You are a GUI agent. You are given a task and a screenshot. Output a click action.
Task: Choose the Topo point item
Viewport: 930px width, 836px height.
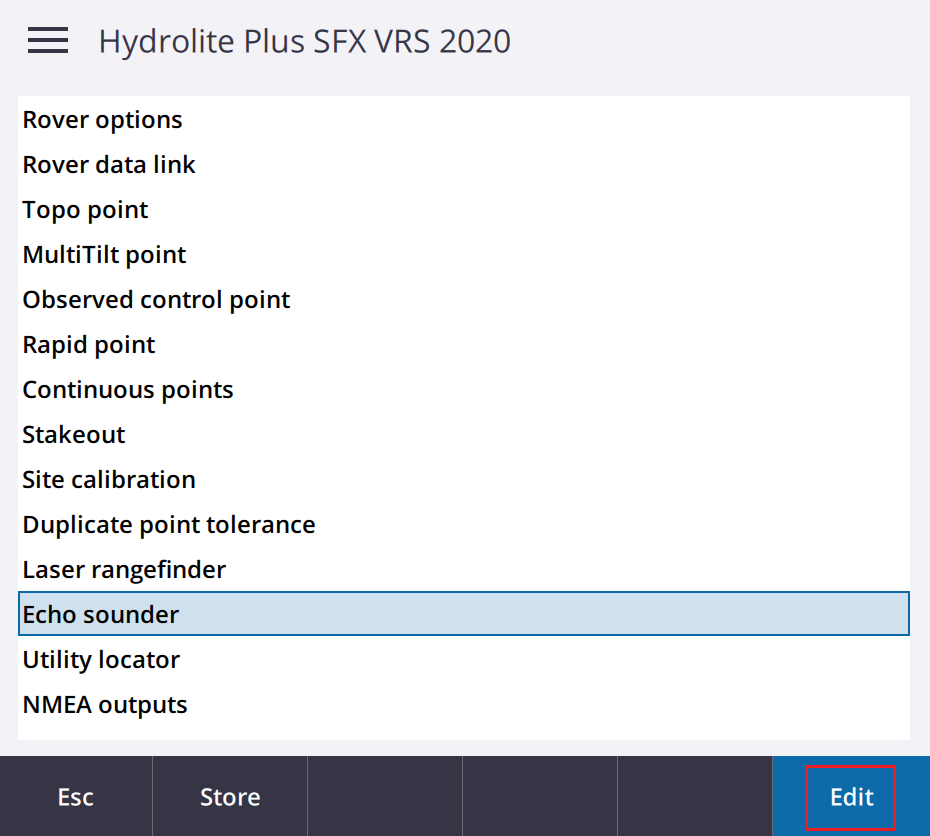point(464,210)
